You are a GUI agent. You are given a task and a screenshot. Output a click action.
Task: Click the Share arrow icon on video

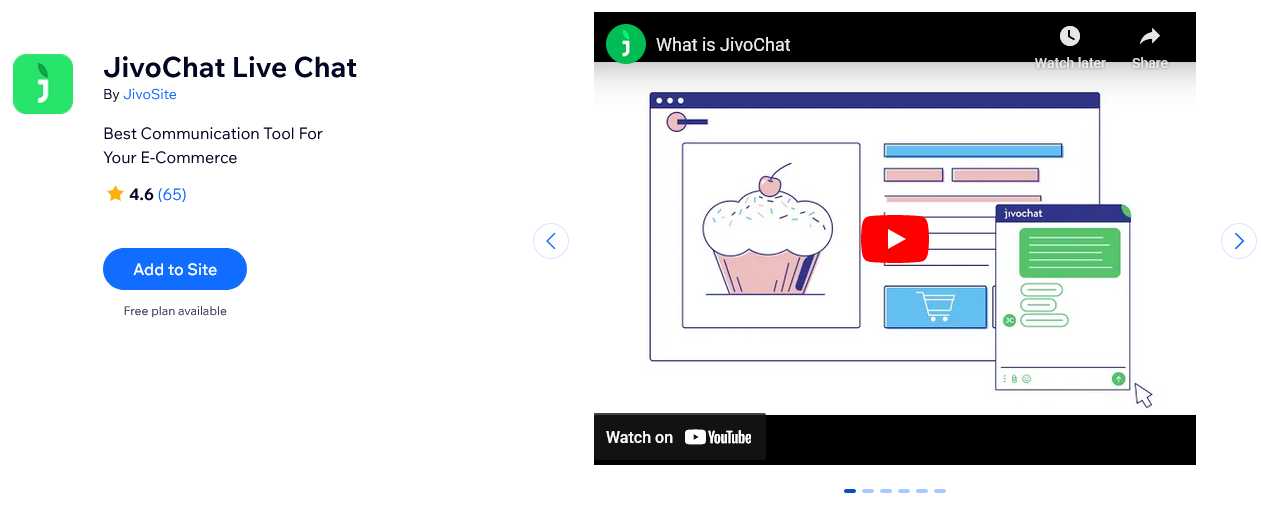1149,37
